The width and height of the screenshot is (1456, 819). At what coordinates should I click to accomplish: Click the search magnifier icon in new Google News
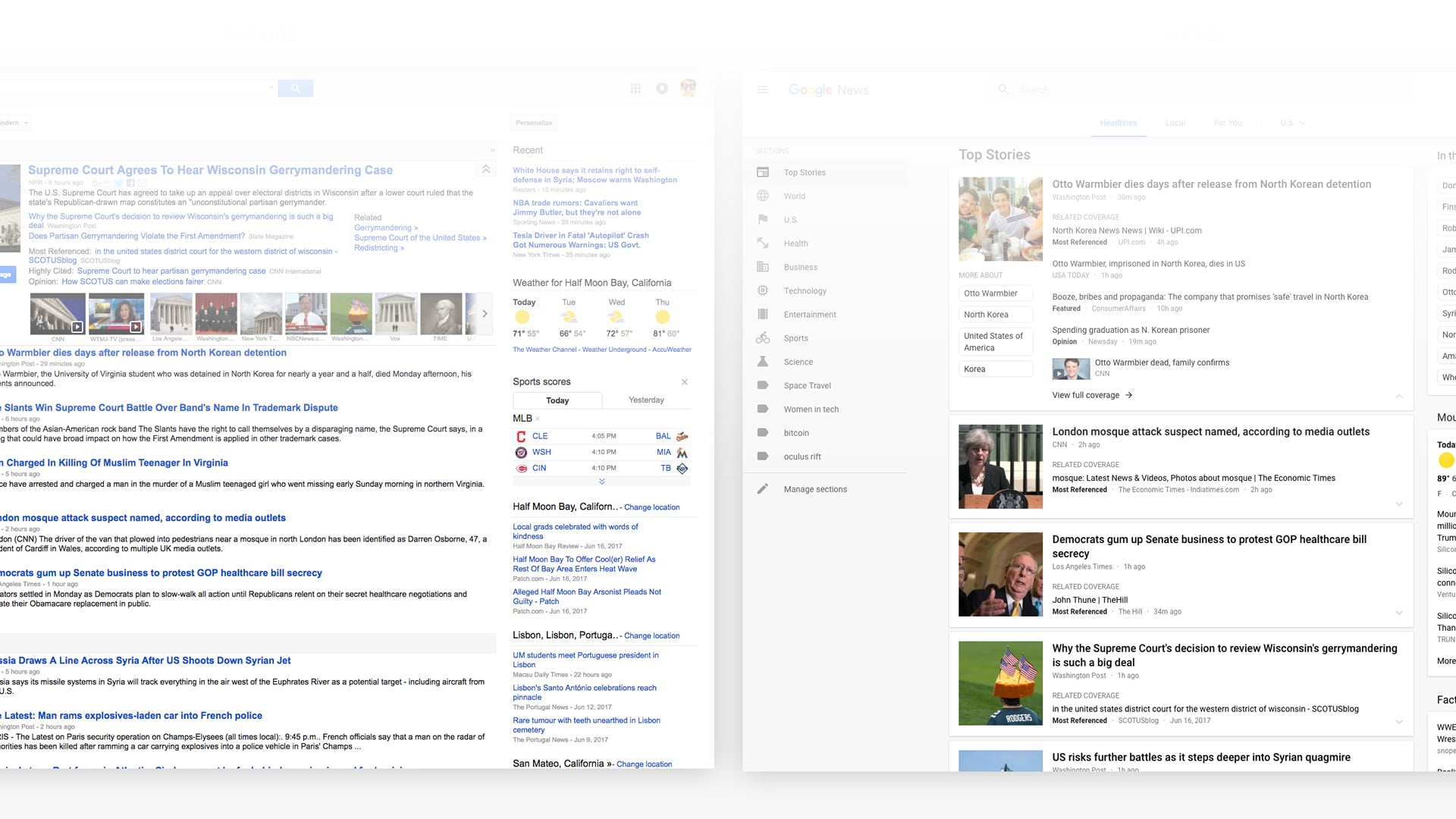coord(1003,89)
